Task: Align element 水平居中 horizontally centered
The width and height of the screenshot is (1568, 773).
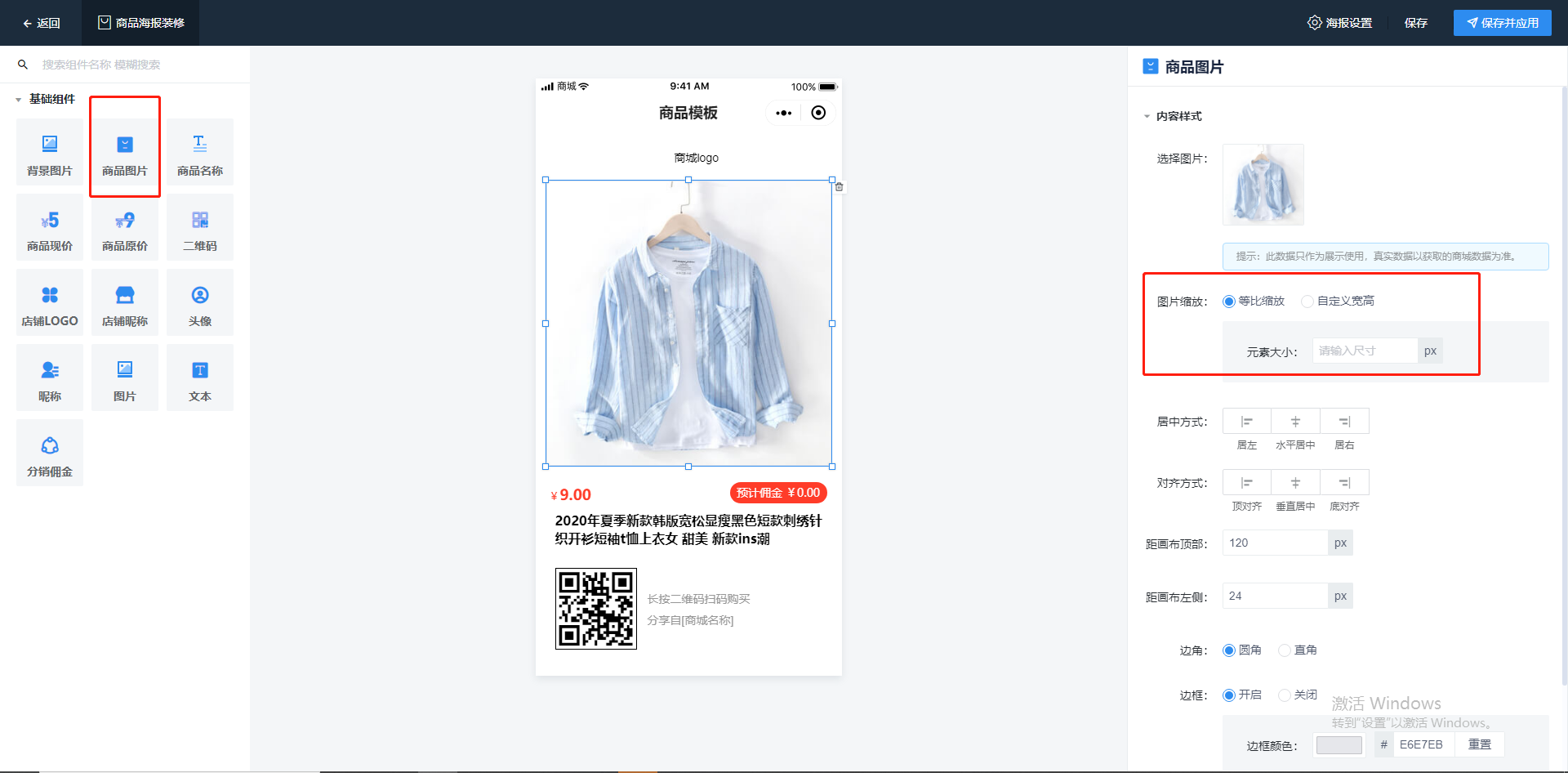Action: coord(1295,422)
